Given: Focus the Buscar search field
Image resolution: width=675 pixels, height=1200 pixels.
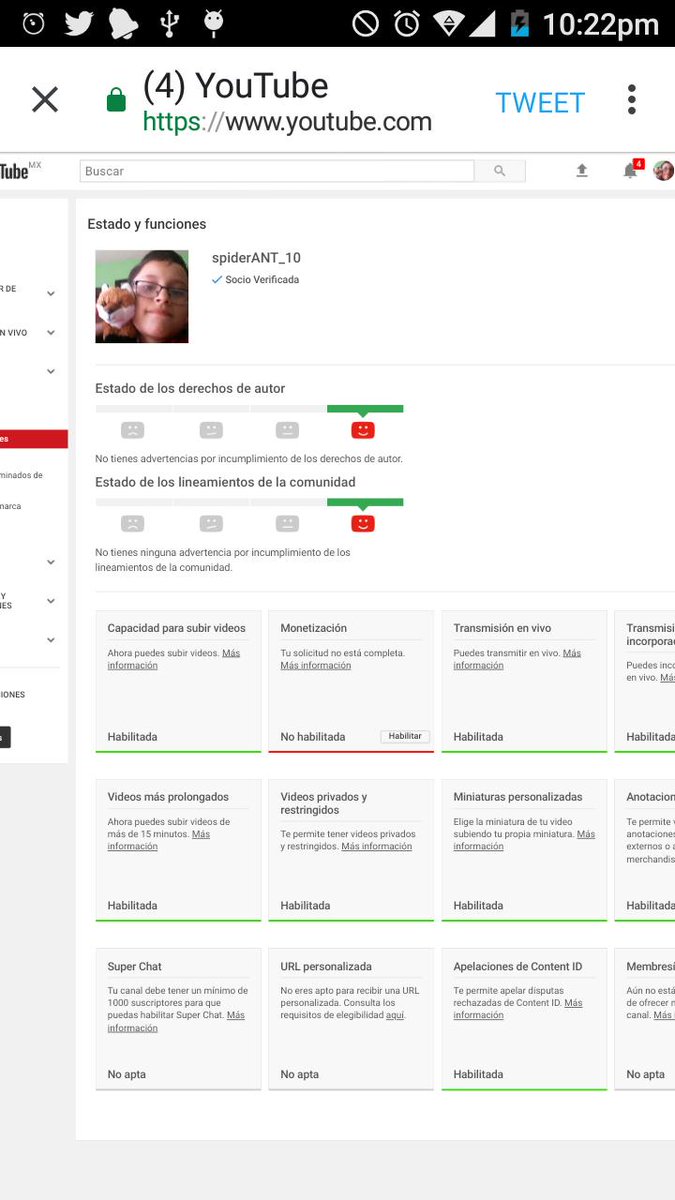Looking at the screenshot, I should click(x=277, y=171).
